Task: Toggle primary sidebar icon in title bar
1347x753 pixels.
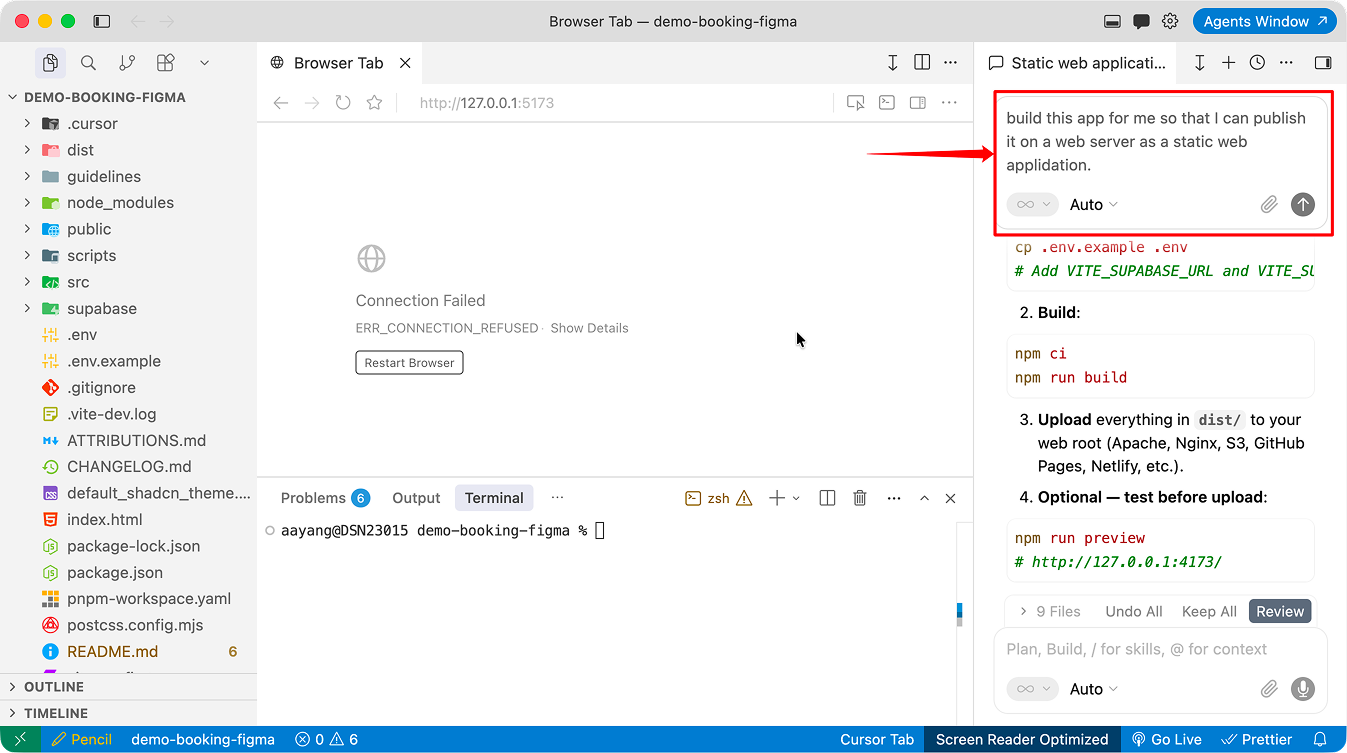Action: tap(102, 21)
